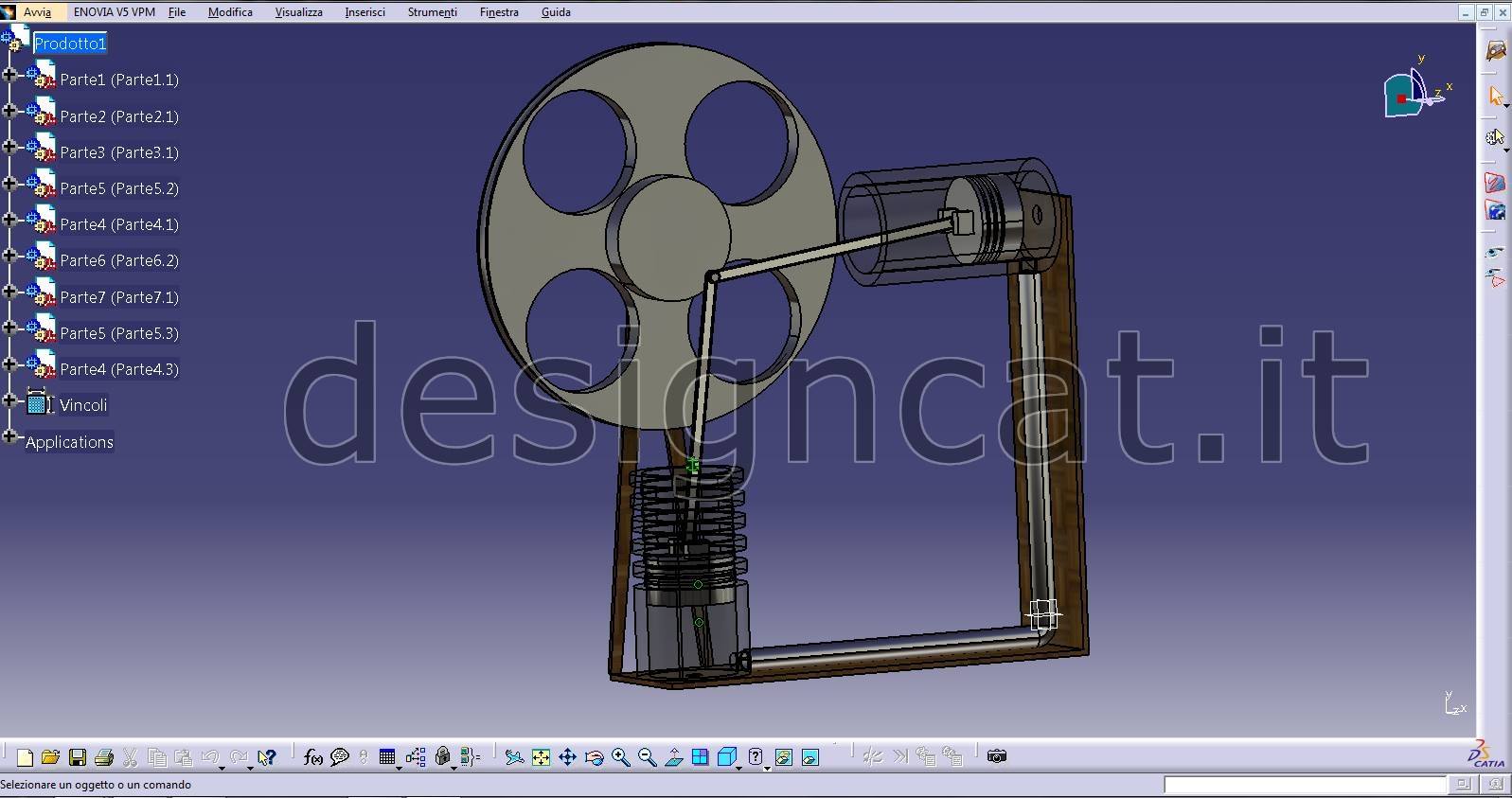Click the Save floppy disk icon
The width and height of the screenshot is (1512, 798).
click(x=78, y=756)
